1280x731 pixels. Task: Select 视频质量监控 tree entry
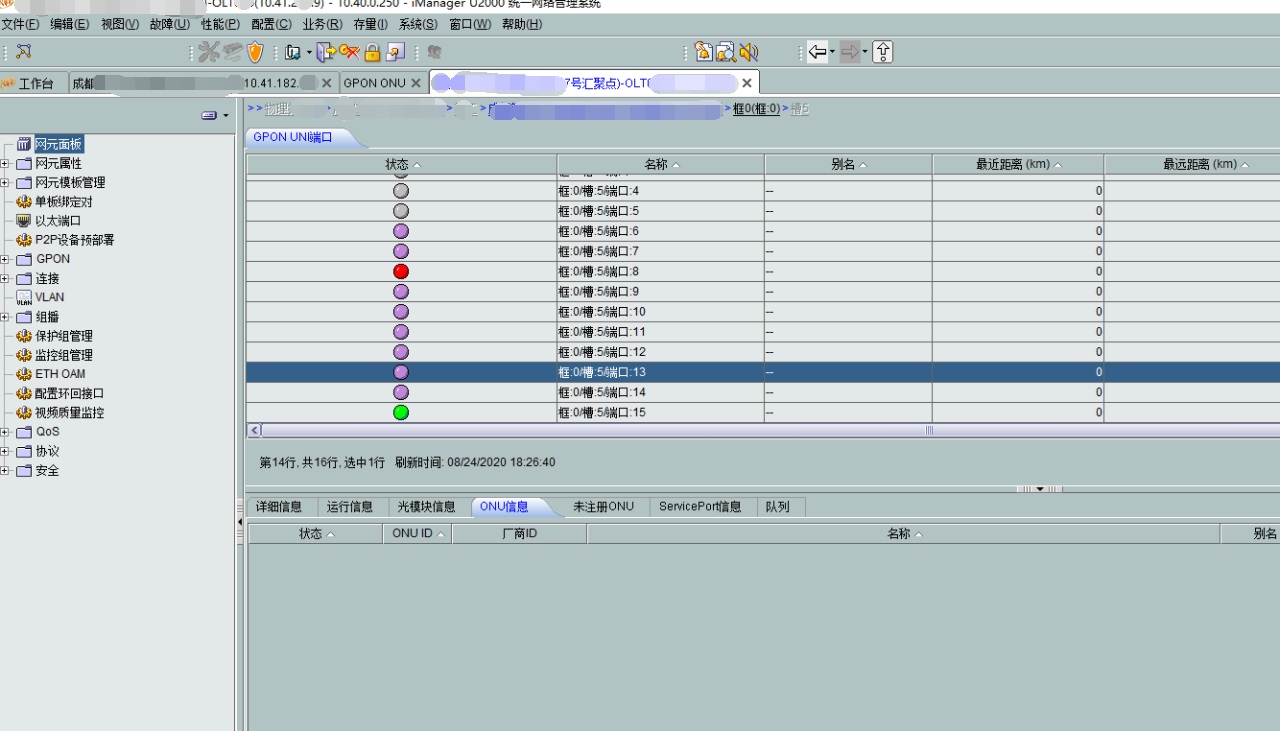(x=70, y=413)
